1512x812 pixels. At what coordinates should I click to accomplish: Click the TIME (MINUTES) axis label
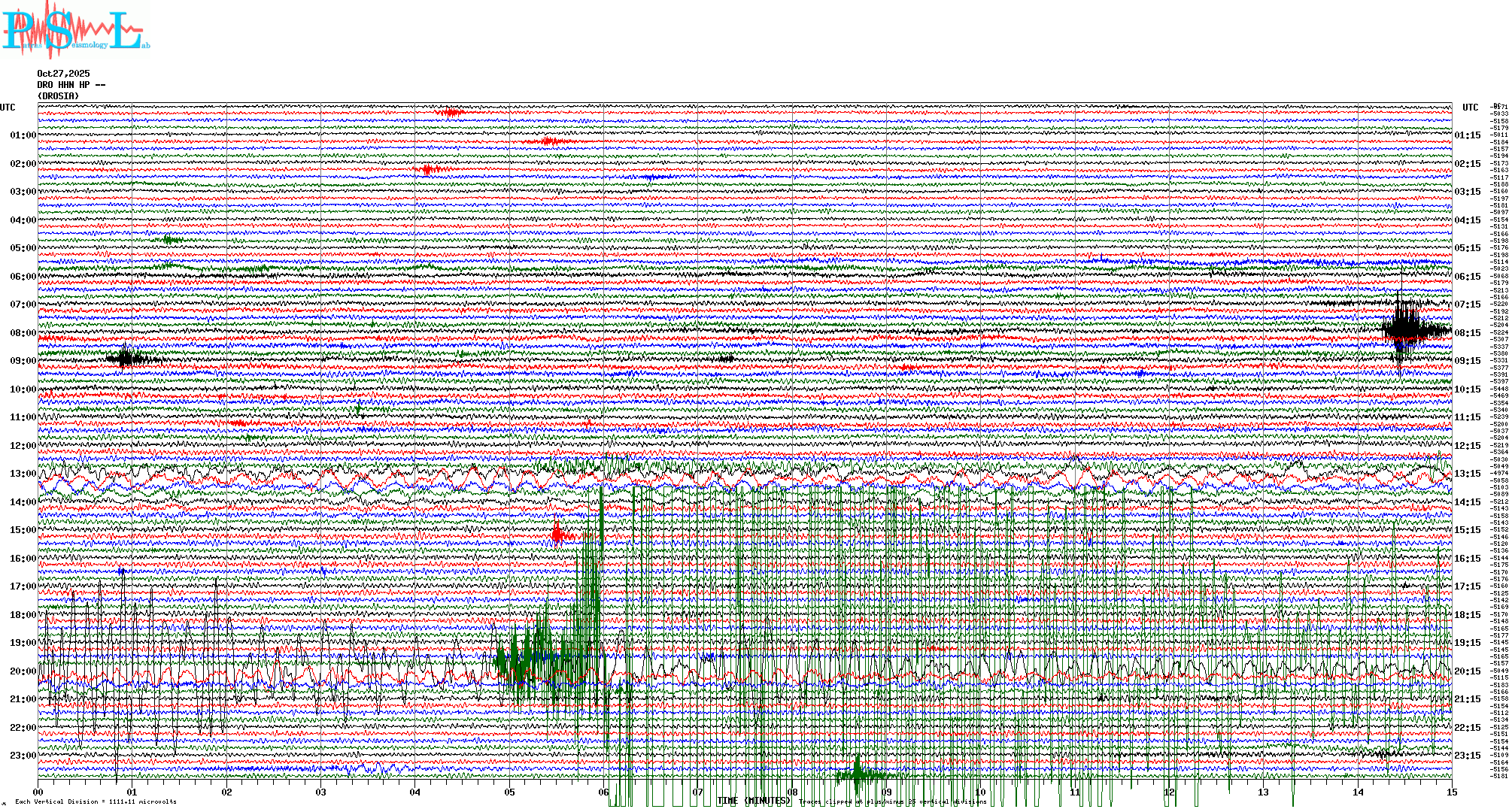754,801
